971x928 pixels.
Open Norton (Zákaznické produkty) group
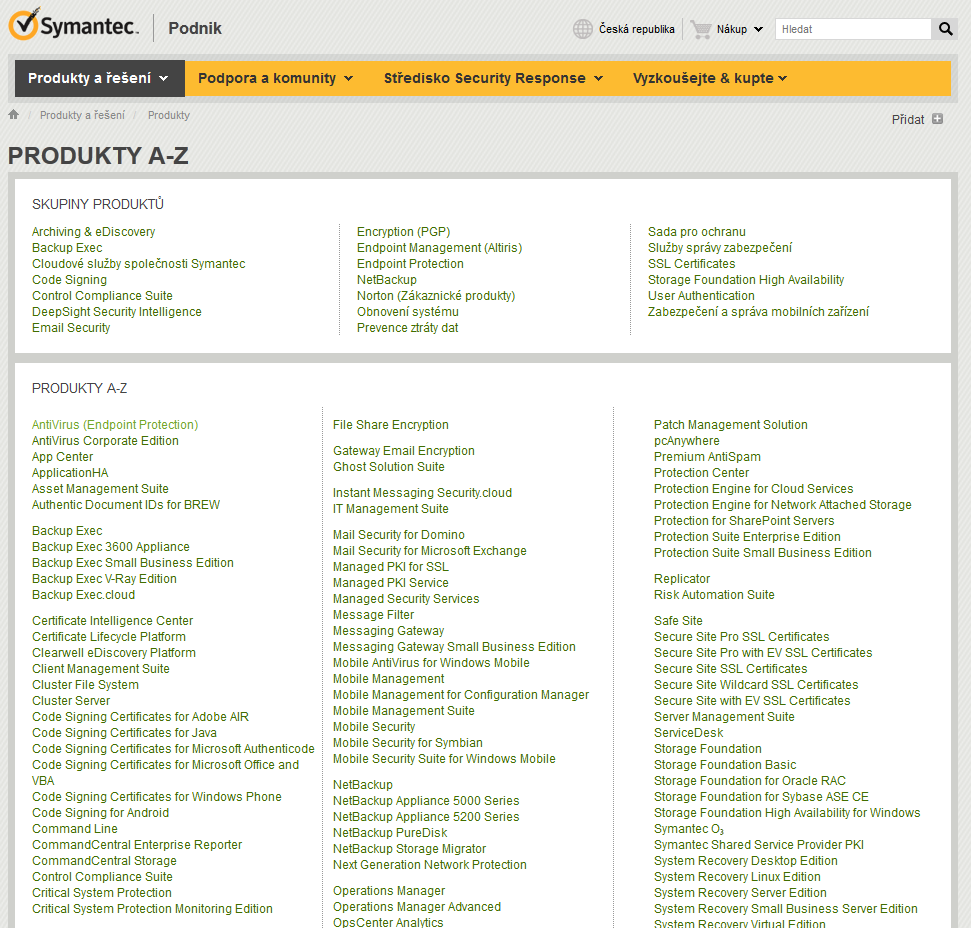click(x=436, y=296)
